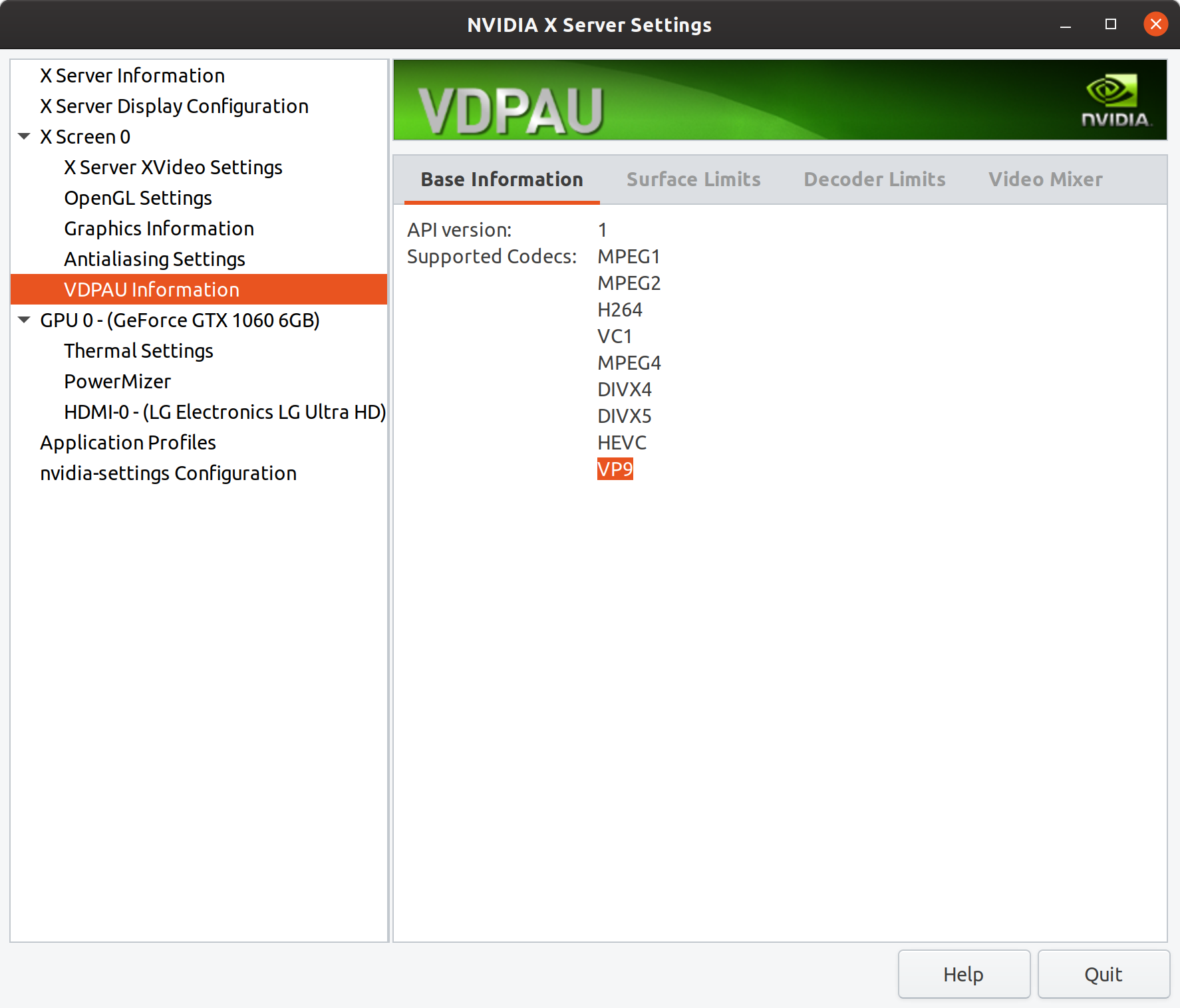Click the highlighted VP9 codec text

click(615, 469)
